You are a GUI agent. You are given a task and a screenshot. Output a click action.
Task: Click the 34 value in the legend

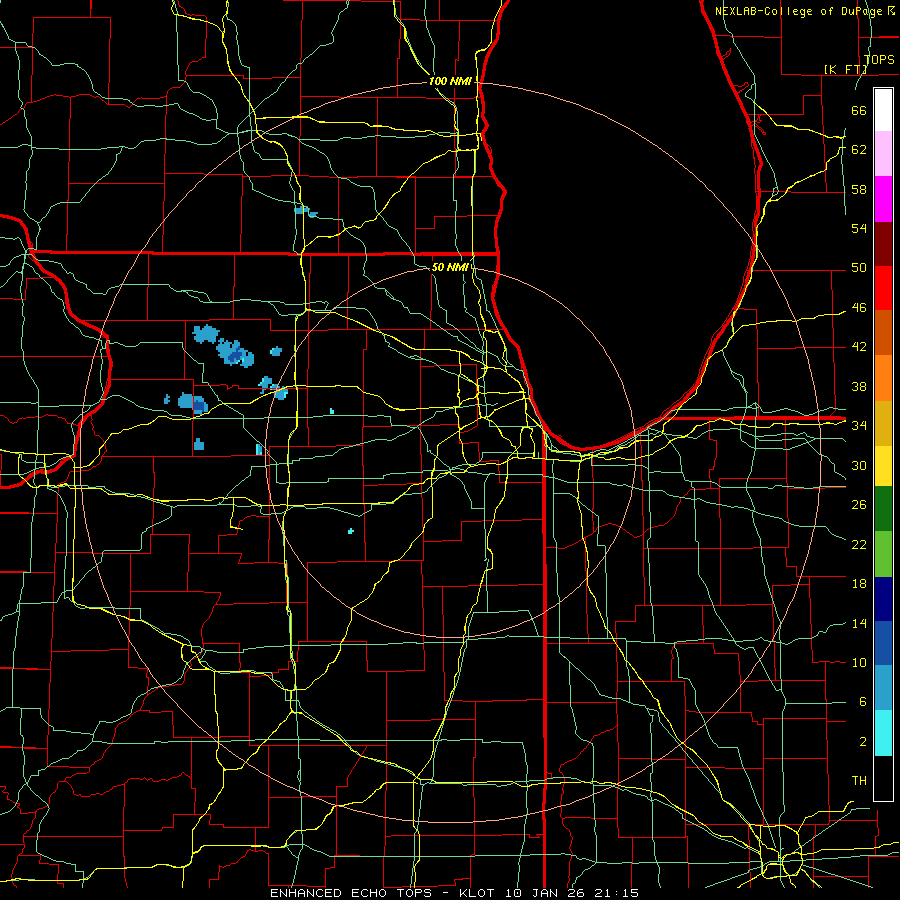point(859,425)
